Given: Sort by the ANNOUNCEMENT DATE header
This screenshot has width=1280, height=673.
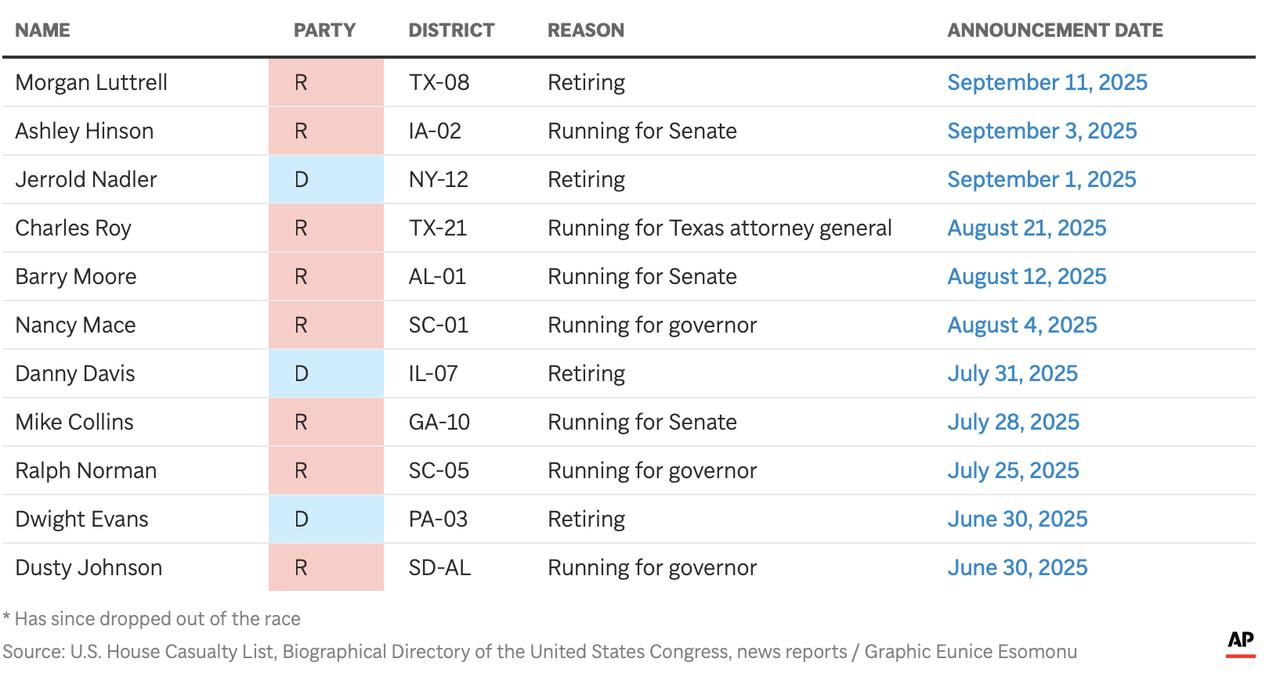Looking at the screenshot, I should pyautogui.click(x=1054, y=30).
